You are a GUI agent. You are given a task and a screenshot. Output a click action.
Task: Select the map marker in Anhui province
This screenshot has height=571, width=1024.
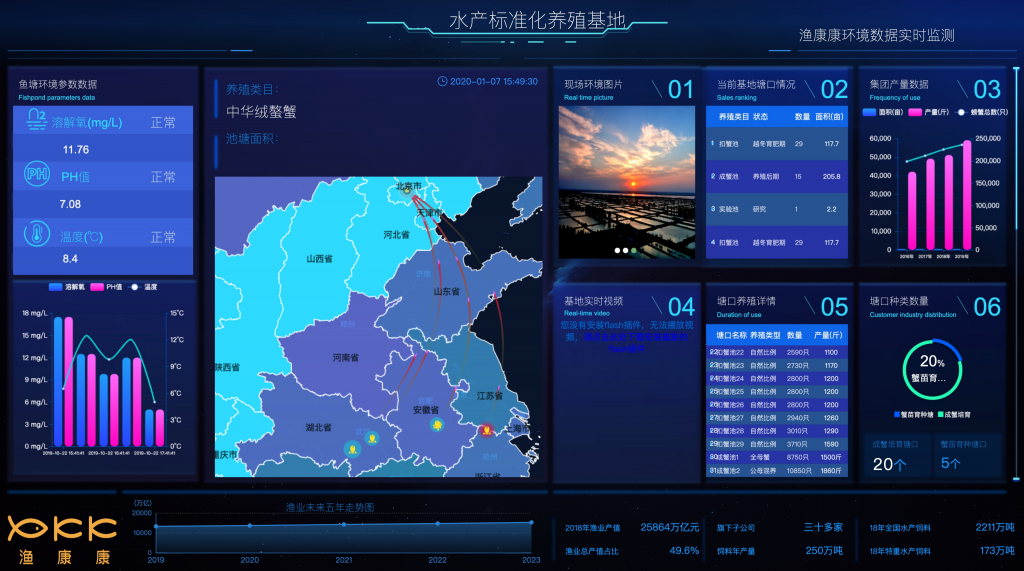(437, 425)
